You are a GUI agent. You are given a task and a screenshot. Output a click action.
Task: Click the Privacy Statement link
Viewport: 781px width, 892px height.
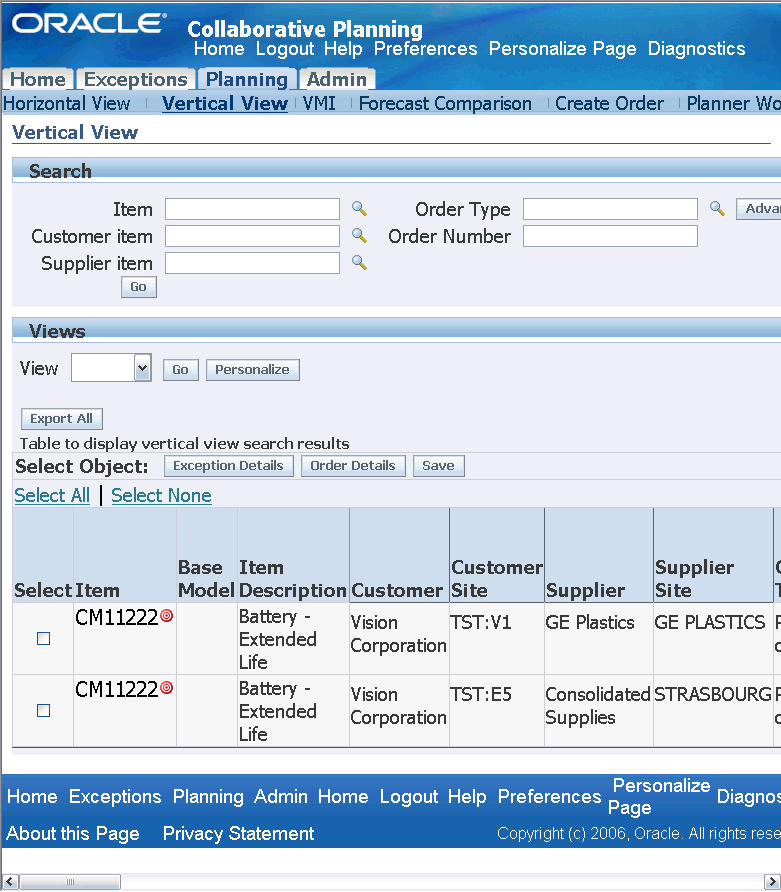238,833
